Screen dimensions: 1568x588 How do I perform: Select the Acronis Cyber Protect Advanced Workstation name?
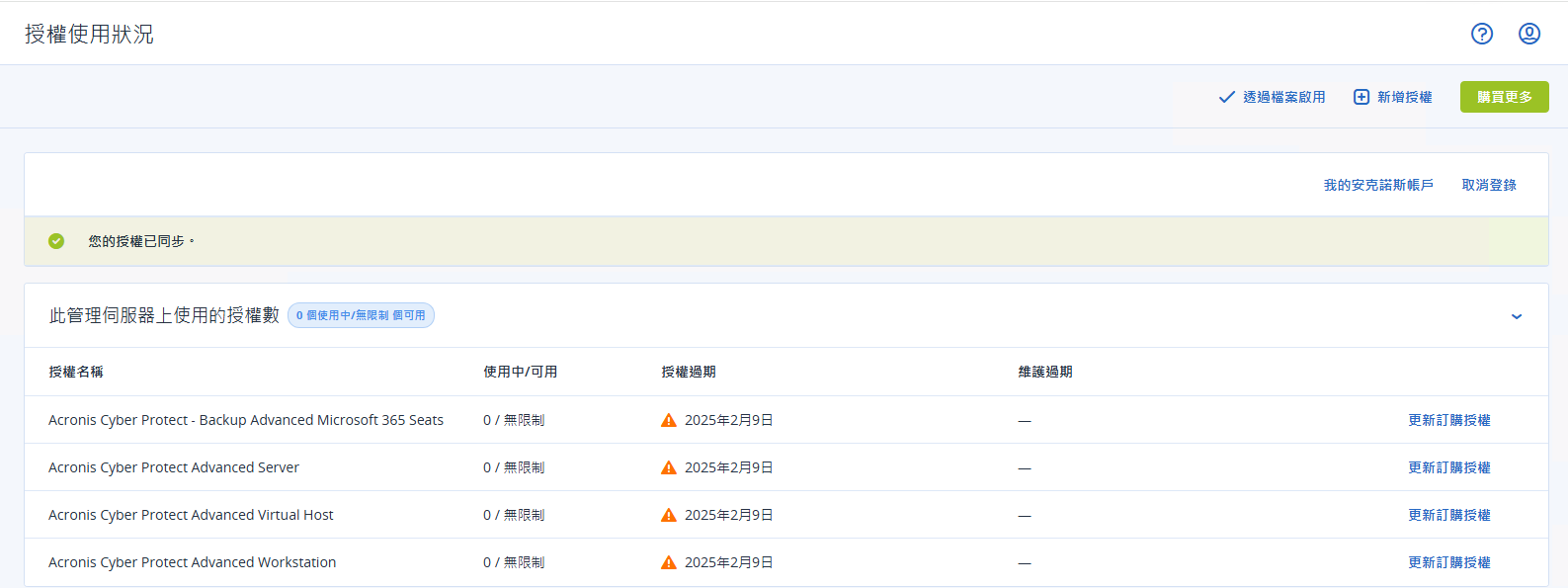193,562
